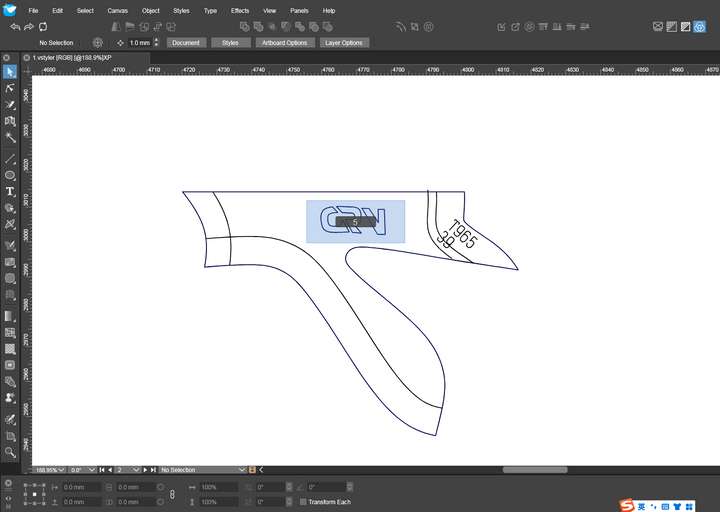Select the Gradient tool
The width and height of the screenshot is (720, 512).
click(x=10, y=316)
